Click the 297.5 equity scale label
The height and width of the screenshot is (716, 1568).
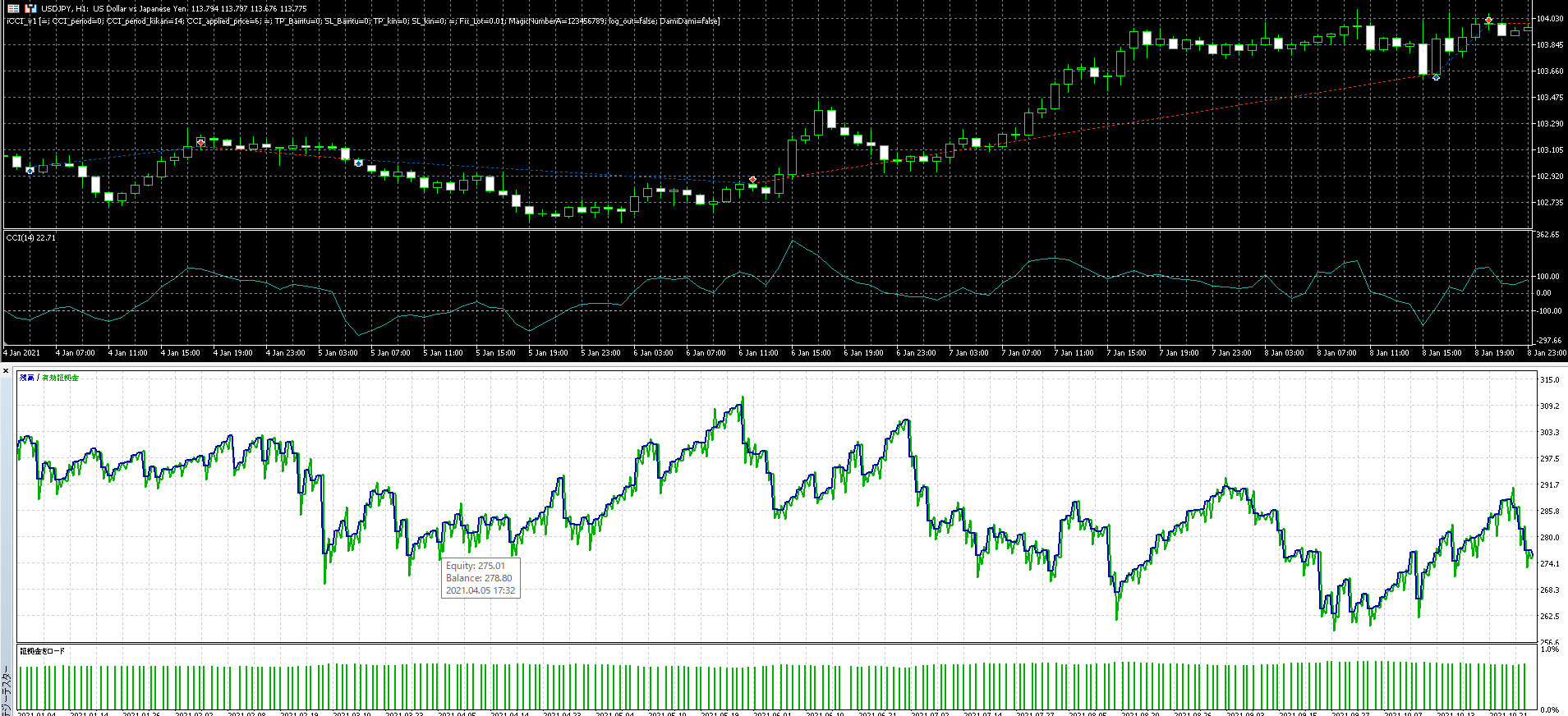(1549, 459)
